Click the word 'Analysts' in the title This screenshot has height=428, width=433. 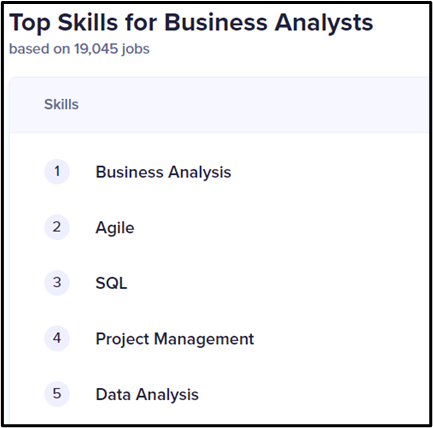(x=324, y=23)
